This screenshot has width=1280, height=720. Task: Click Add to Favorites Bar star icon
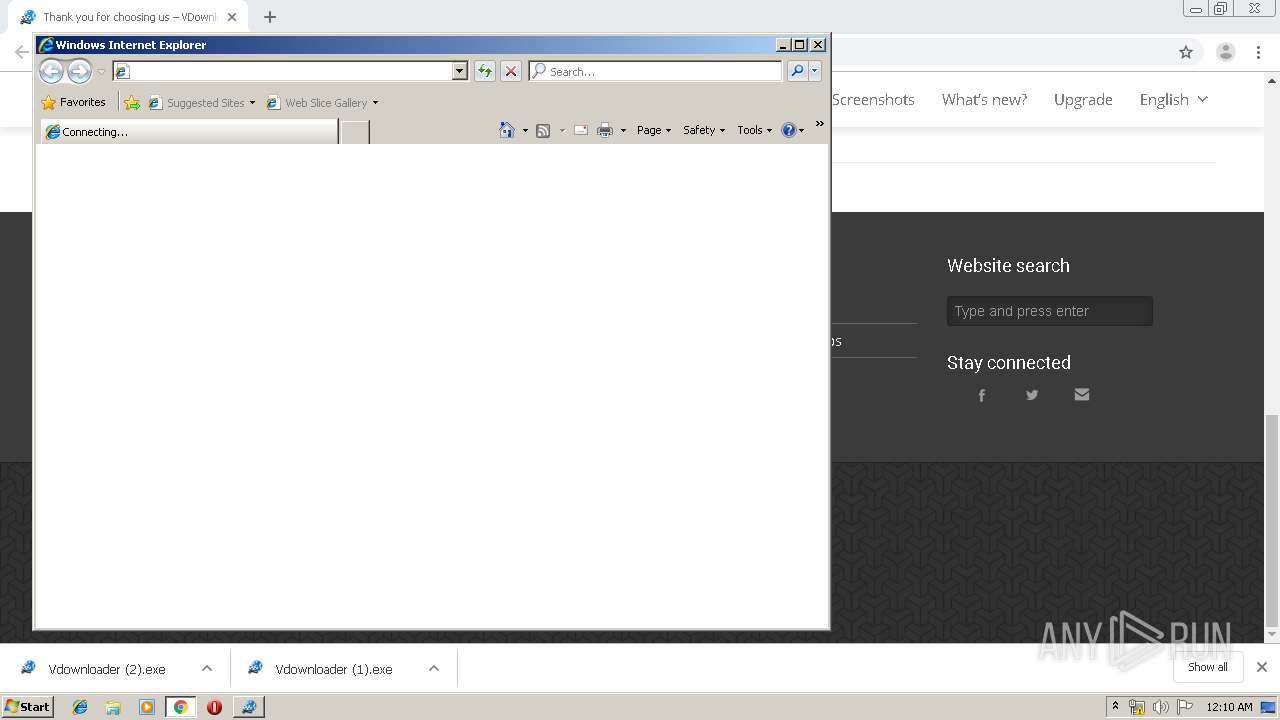(x=132, y=102)
